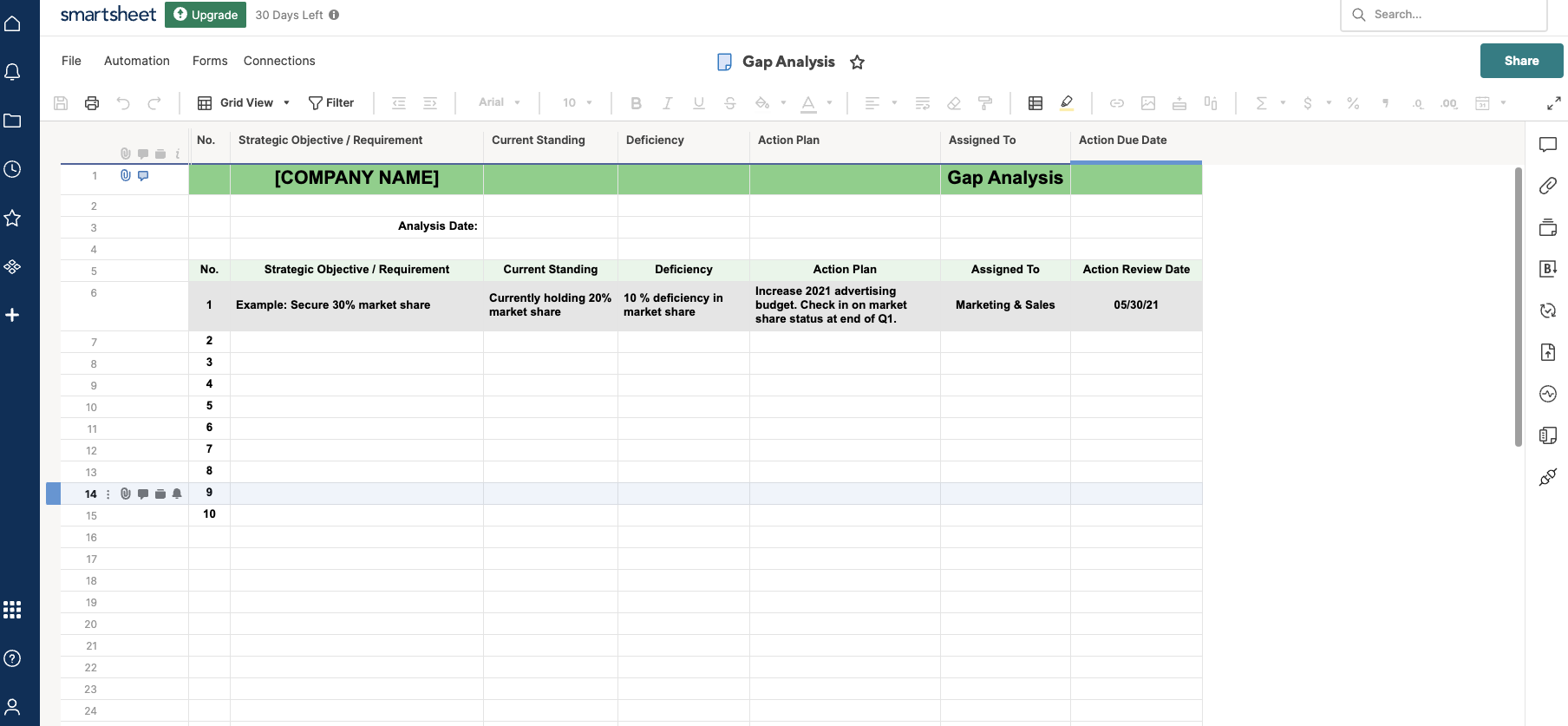This screenshot has width=1568, height=726.
Task: Open Attachments panel on right rail
Action: click(1548, 186)
